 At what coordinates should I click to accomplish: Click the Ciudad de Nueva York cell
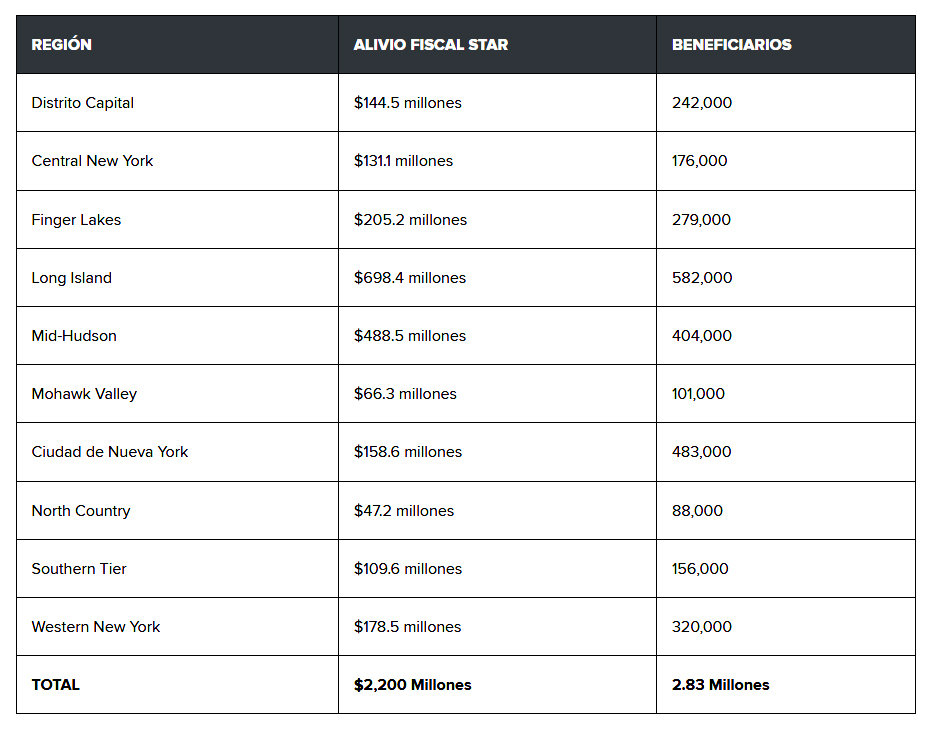pos(110,452)
